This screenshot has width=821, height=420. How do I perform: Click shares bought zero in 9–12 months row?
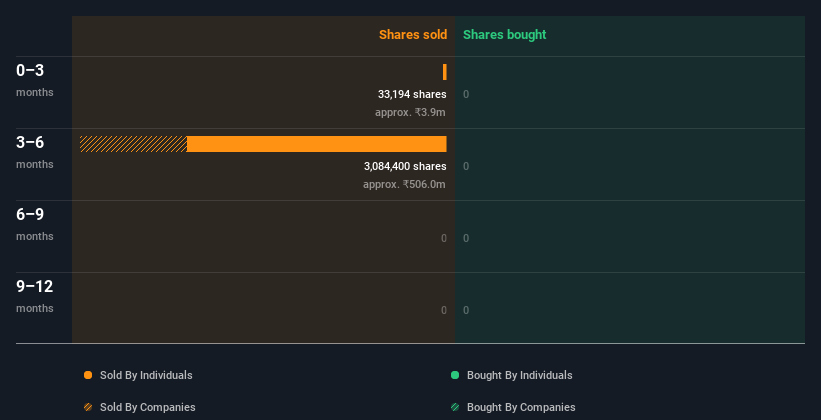coord(466,310)
